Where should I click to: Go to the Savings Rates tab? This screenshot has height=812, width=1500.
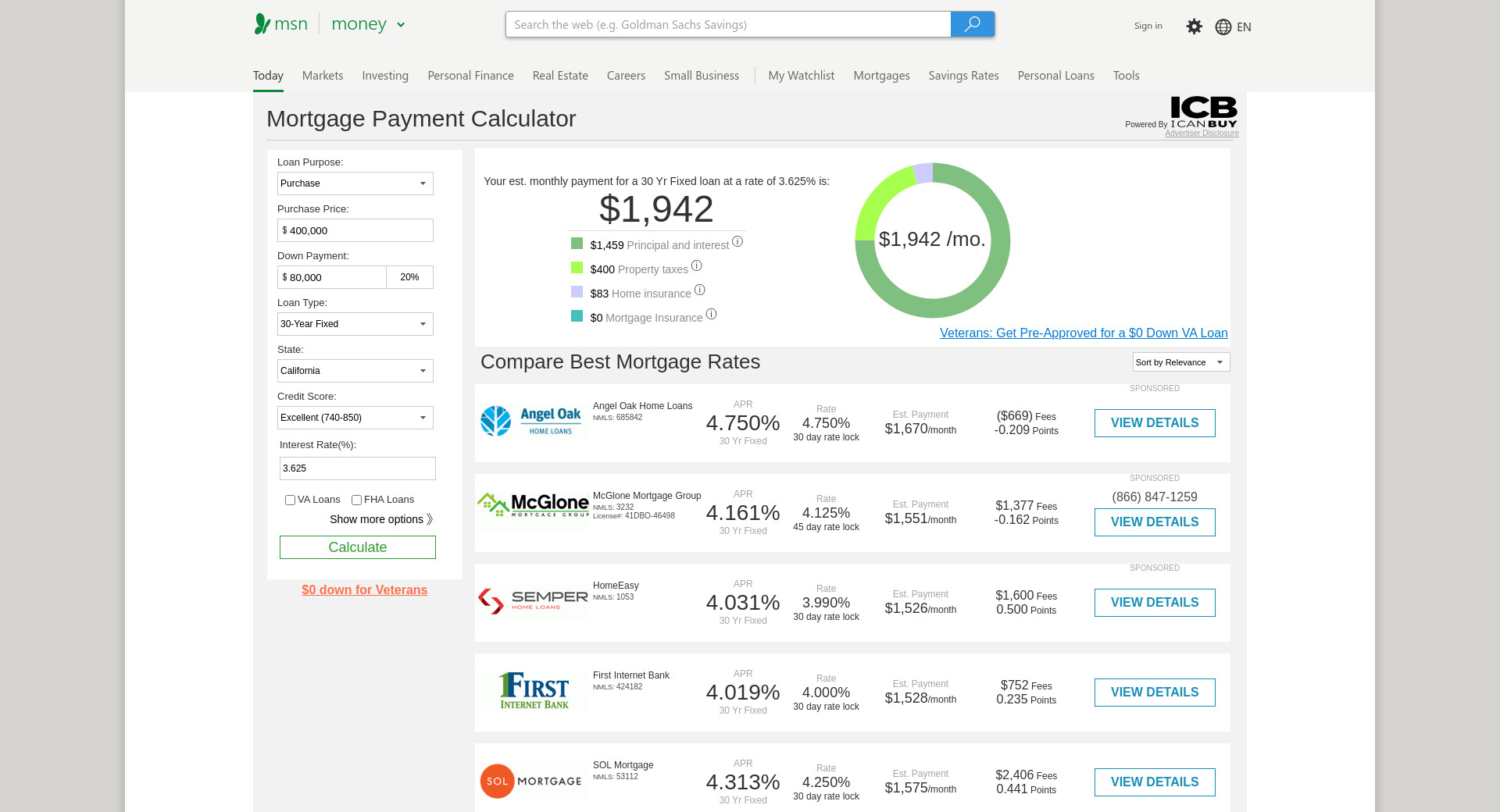pos(963,76)
